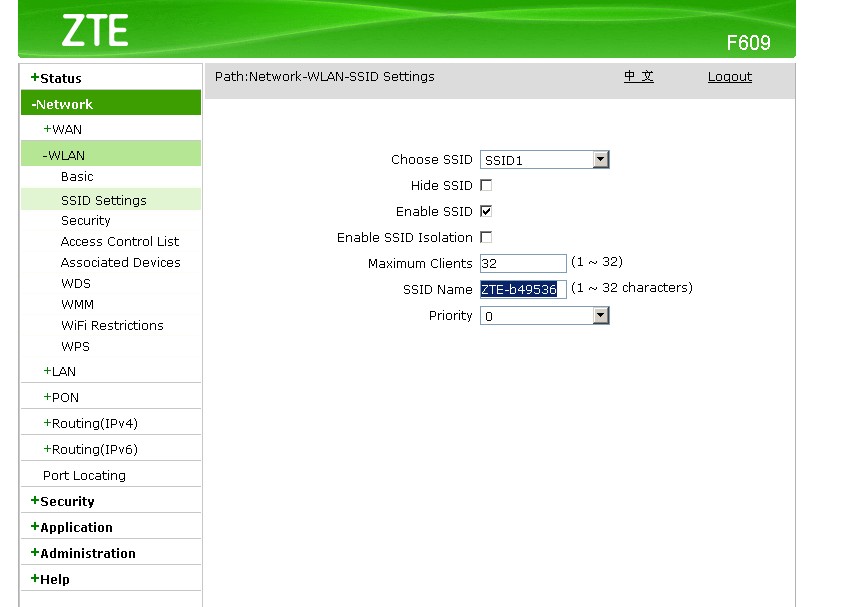The width and height of the screenshot is (867, 607).
Task: Toggle the Hide SSID checkbox
Action: click(x=484, y=185)
